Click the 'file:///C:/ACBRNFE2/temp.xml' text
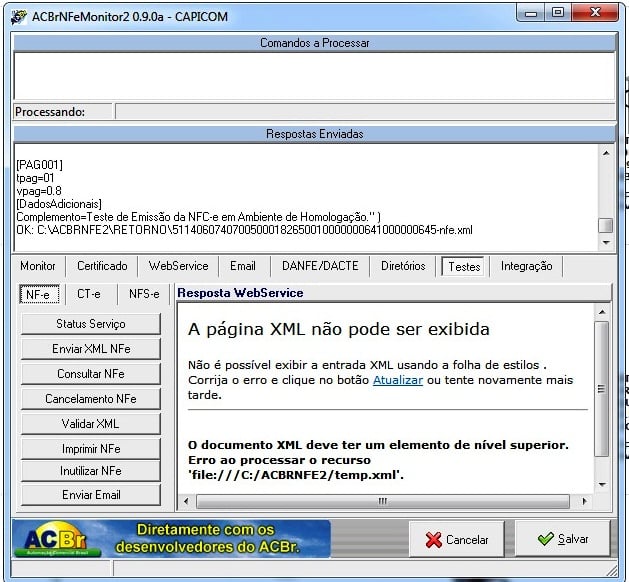The height and width of the screenshot is (582, 629). (296, 475)
